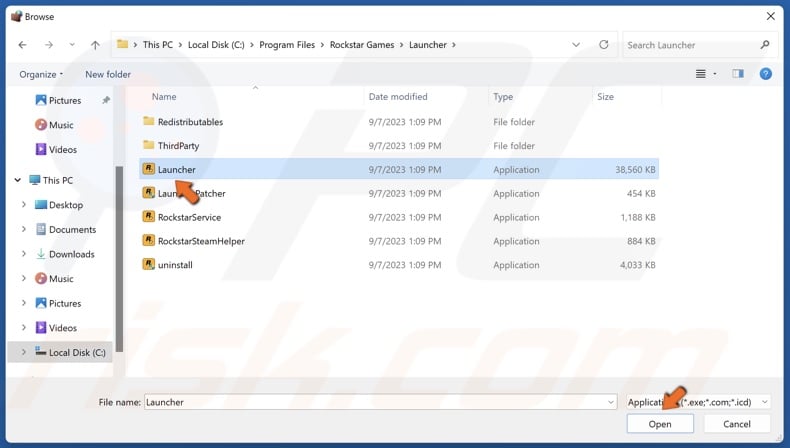The image size is (790, 448).
Task: Open the Redistributables folder
Action: [x=190, y=122]
